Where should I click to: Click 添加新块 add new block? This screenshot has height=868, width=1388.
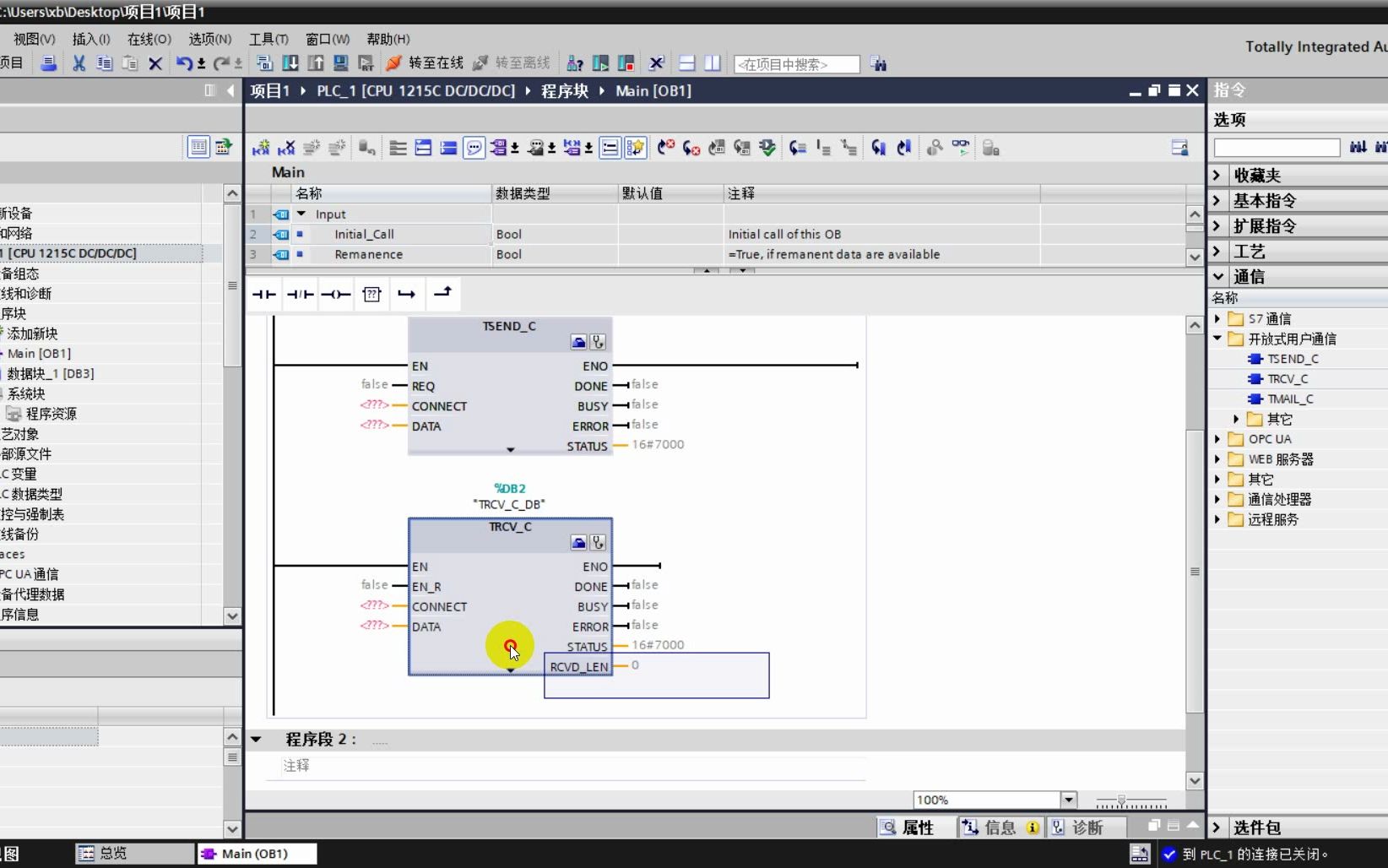[32, 334]
